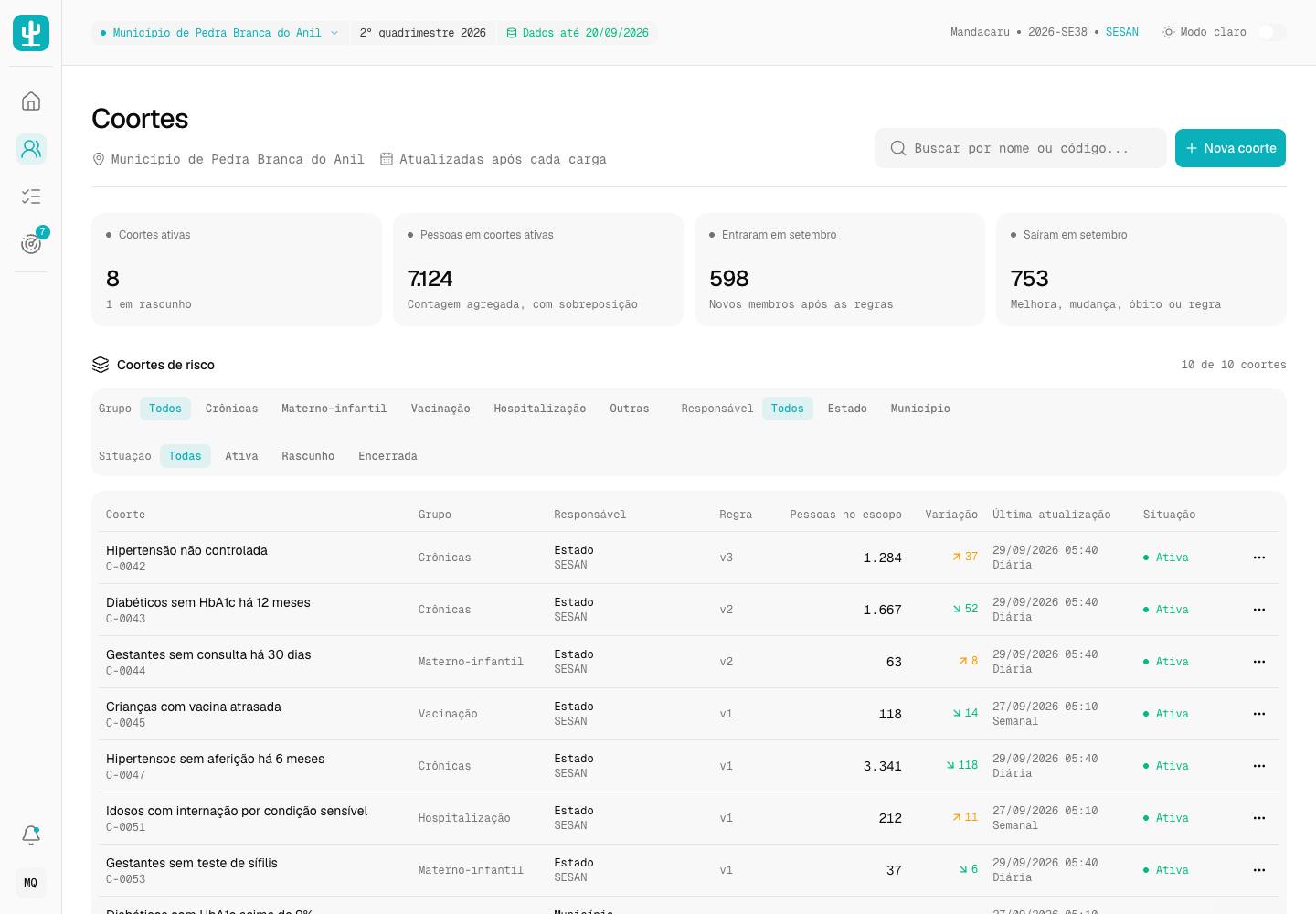The height and width of the screenshot is (914, 1316).
Task: Select Responsável filter Todos
Action: 788,409
